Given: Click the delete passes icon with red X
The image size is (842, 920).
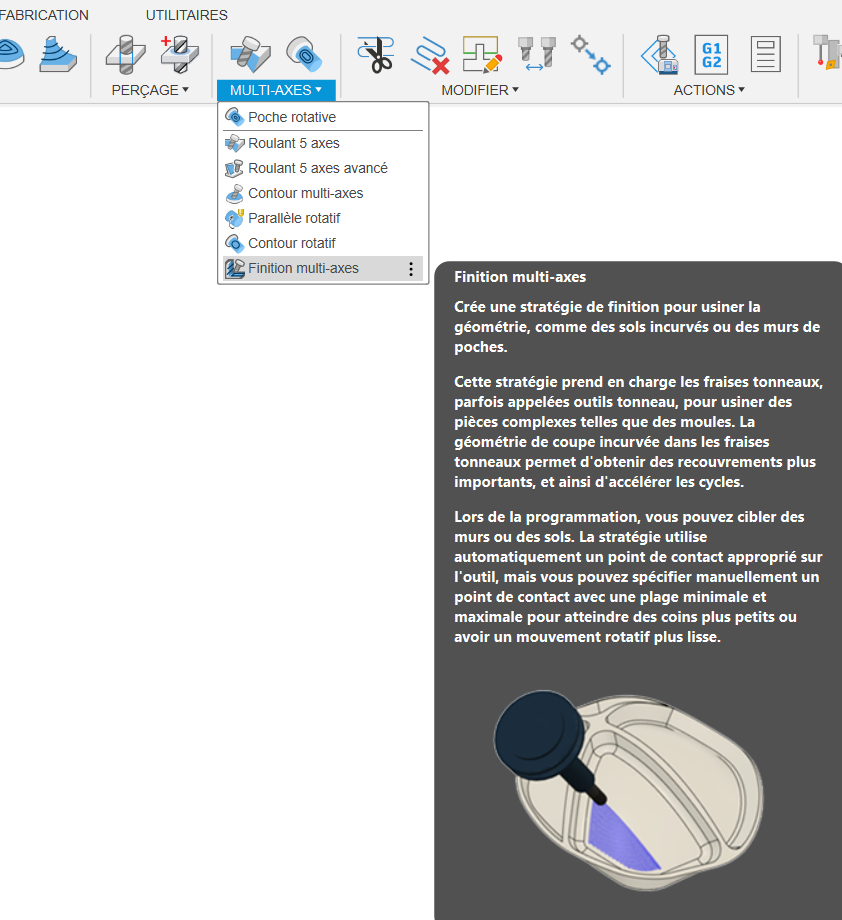Looking at the screenshot, I should (428, 54).
